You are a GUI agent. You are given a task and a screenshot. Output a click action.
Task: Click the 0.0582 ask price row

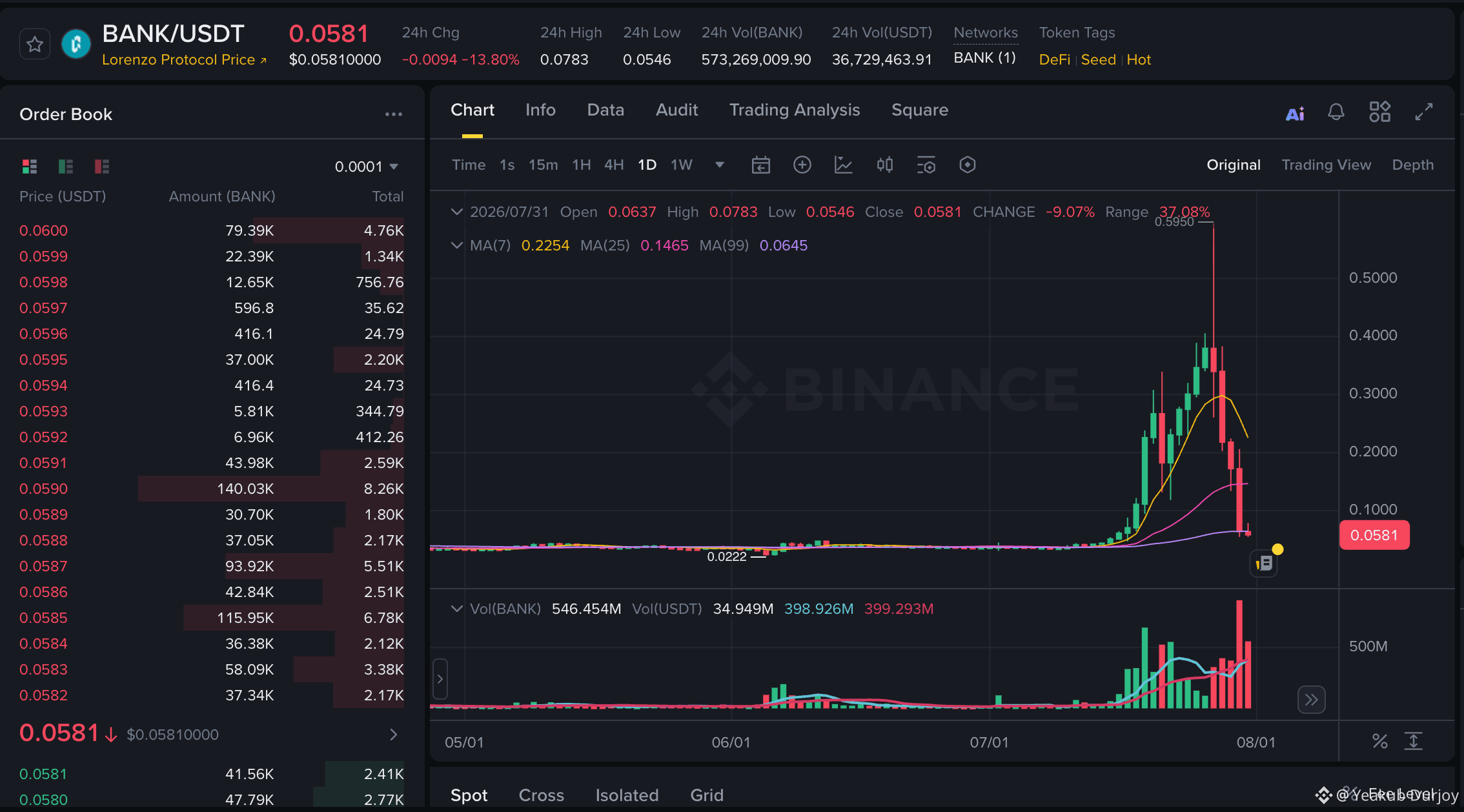click(x=212, y=695)
